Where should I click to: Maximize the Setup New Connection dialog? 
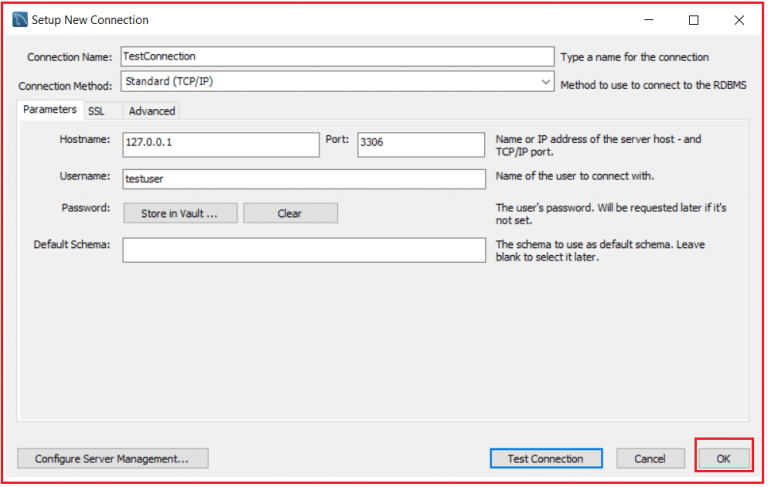[x=694, y=19]
